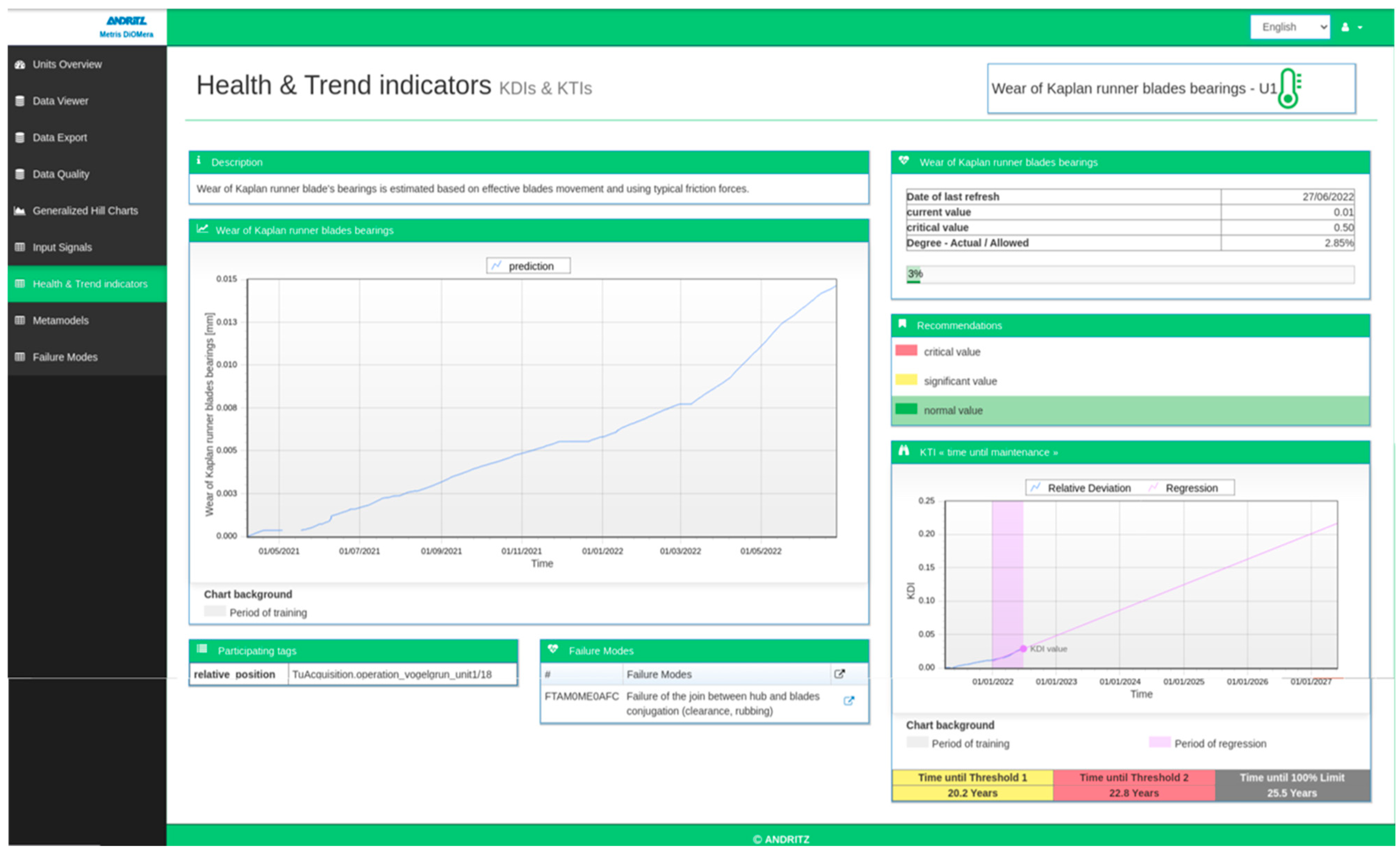Open external link icon for FTAM0ME0AFC row
Image resolution: width=1400 pixels, height=852 pixels.
coord(848,701)
